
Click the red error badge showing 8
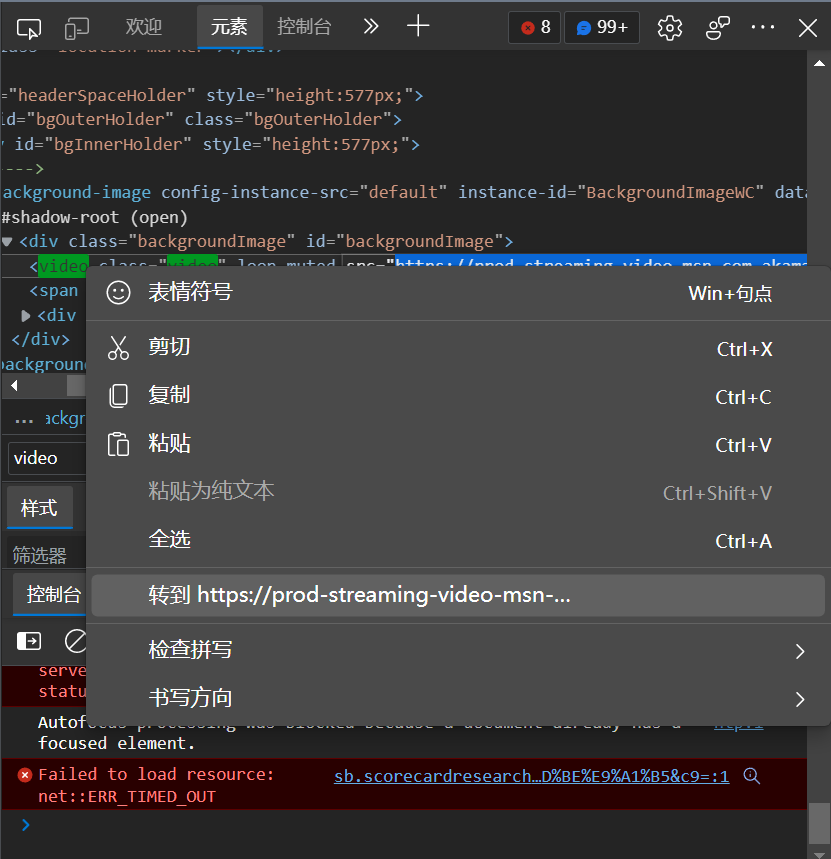(534, 28)
